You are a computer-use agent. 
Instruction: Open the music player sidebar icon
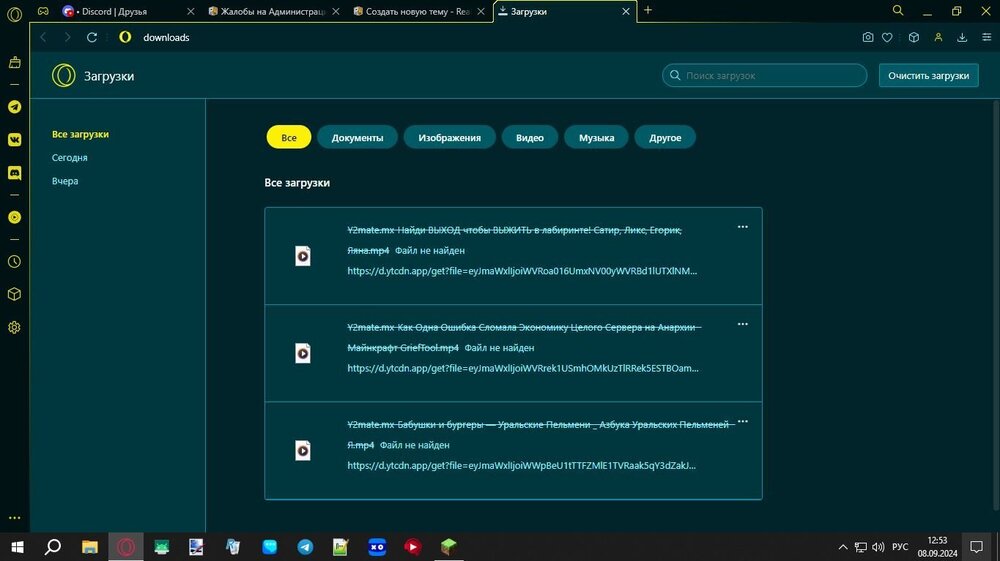pos(14,217)
